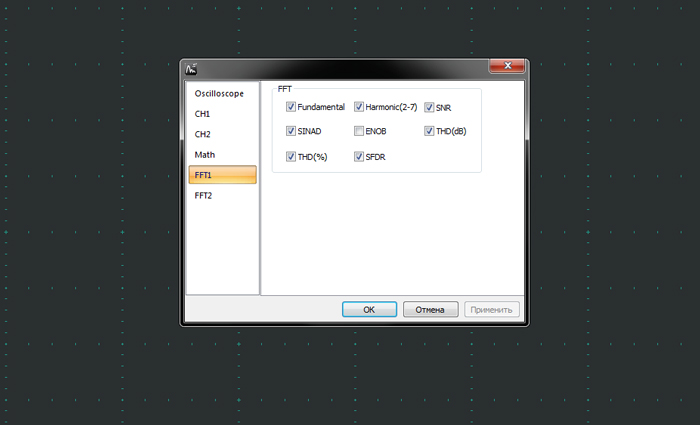The image size is (700, 425).
Task: Toggle the SINAD checkbox
Action: [291, 131]
